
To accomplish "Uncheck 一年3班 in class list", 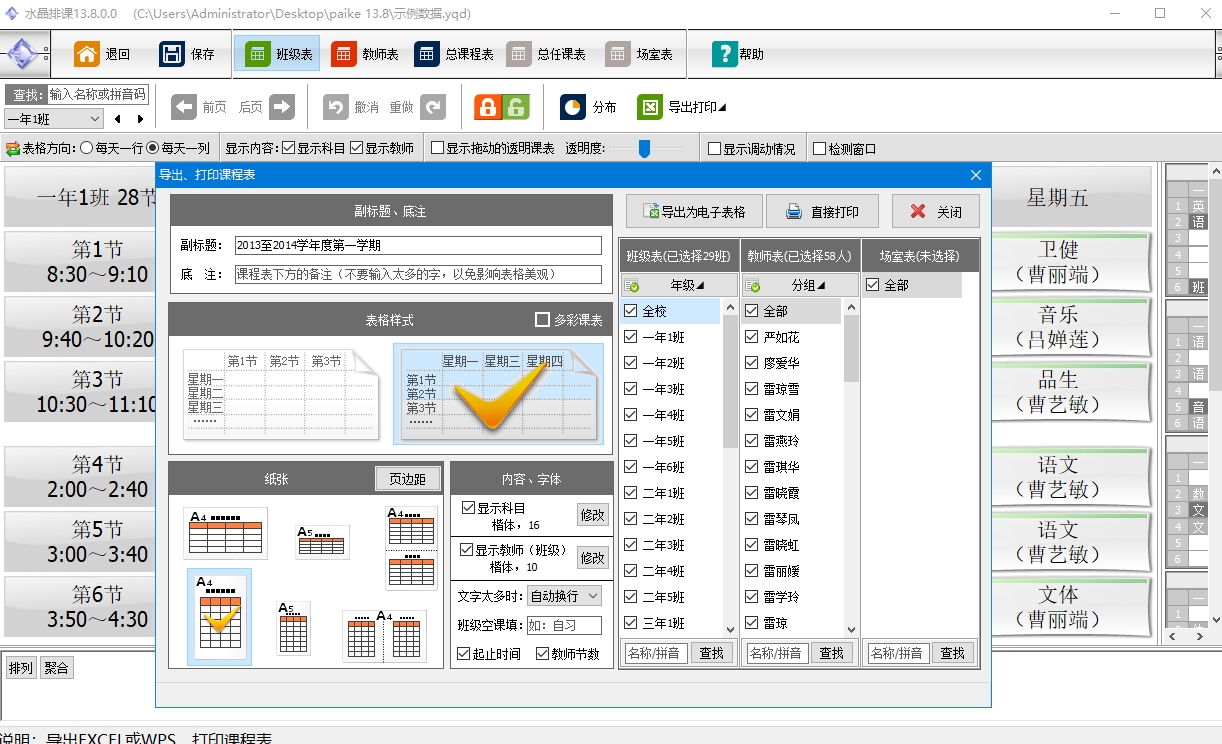I will pos(630,389).
